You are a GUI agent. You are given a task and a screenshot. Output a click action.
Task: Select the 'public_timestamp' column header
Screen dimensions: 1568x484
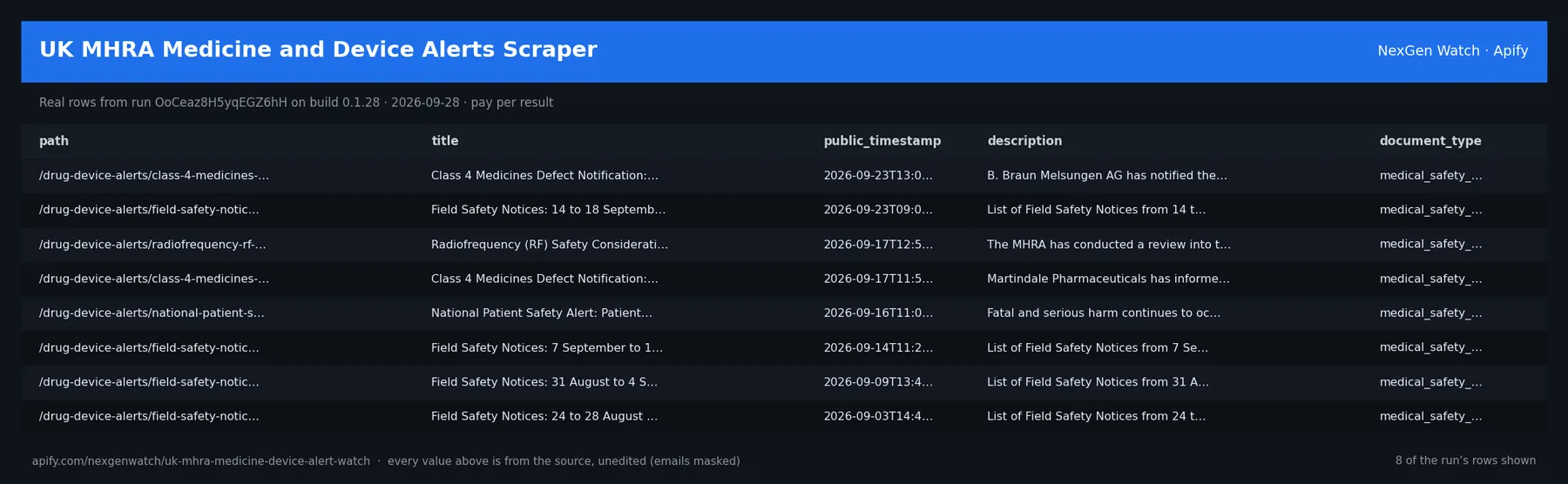tap(882, 141)
